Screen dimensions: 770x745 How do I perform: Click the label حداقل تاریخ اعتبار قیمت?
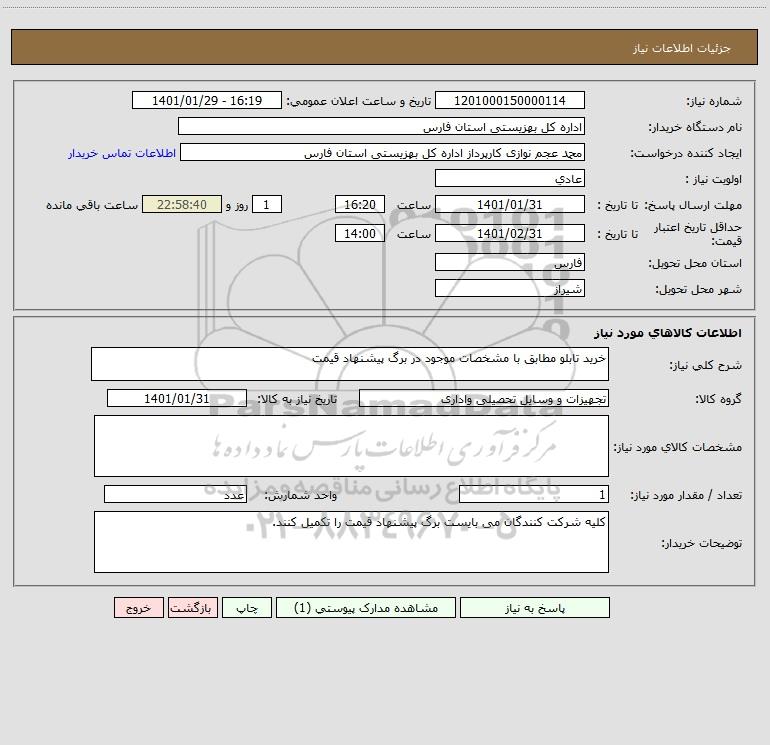pyautogui.click(x=698, y=234)
